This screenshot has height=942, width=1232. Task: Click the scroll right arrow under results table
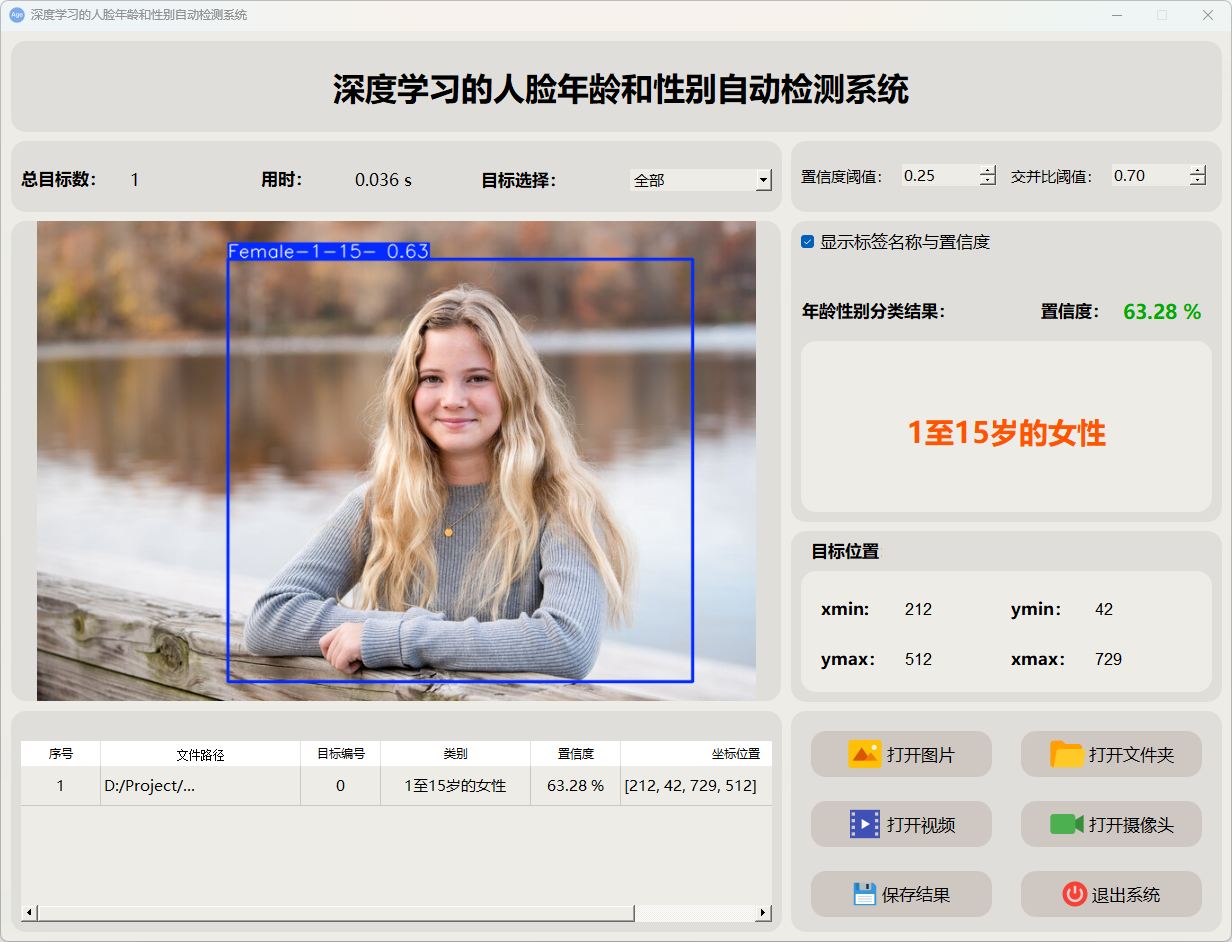click(763, 913)
